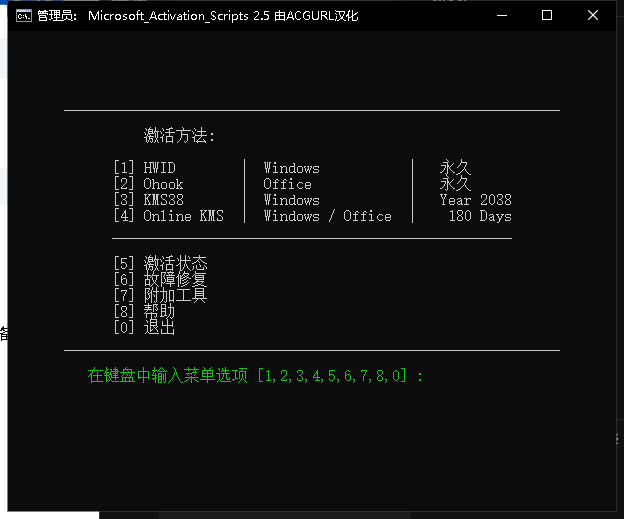Click the 180 Days text

[x=479, y=216]
